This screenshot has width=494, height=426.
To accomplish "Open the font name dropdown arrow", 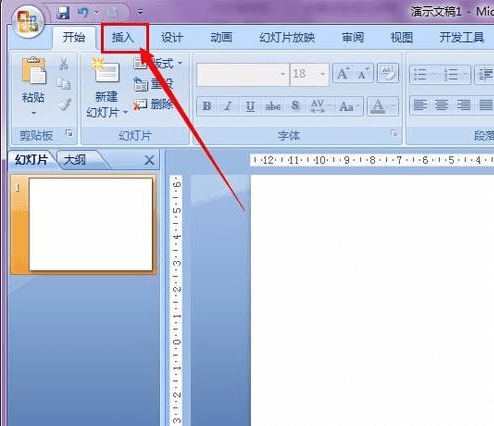I will [x=283, y=74].
